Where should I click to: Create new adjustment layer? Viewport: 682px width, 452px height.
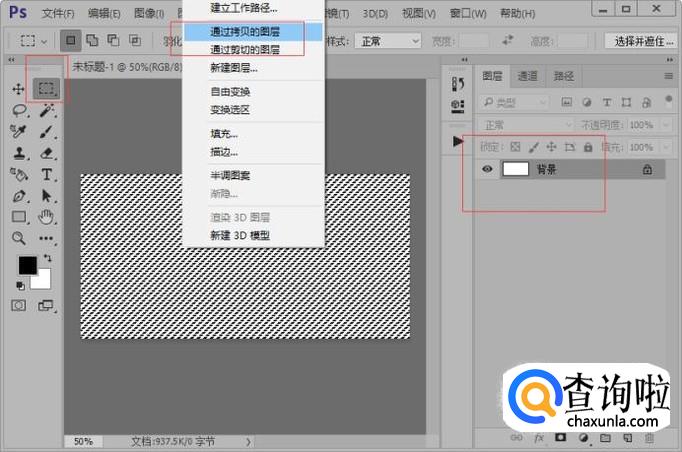[583, 438]
